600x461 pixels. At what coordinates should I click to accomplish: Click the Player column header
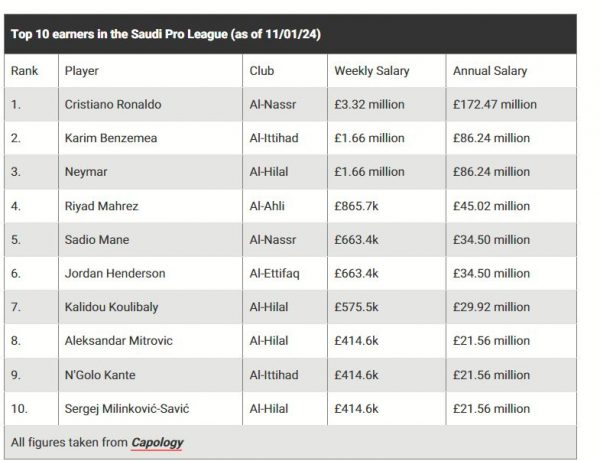82,71
